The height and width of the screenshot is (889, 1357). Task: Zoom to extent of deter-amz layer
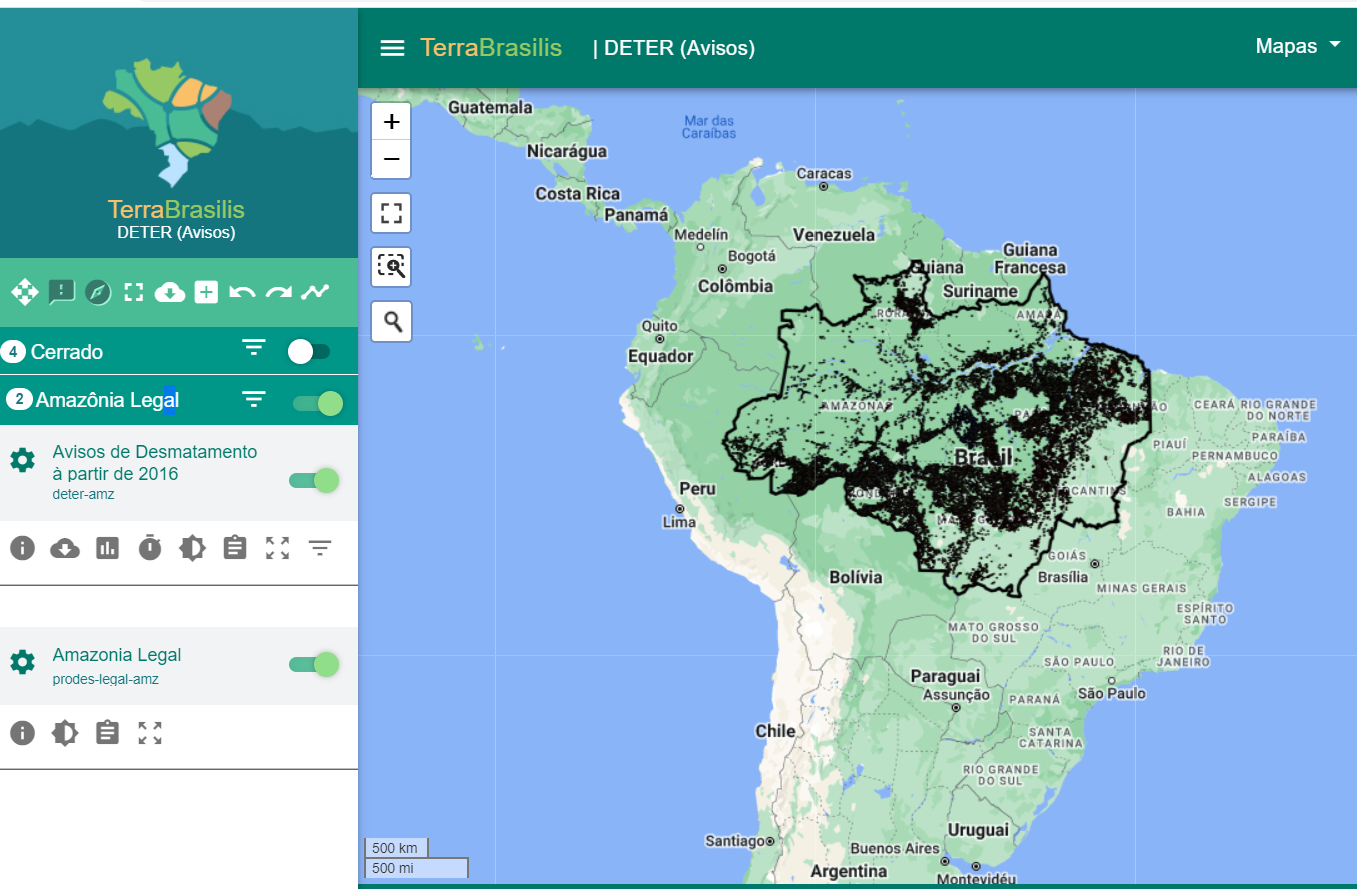(x=277, y=548)
